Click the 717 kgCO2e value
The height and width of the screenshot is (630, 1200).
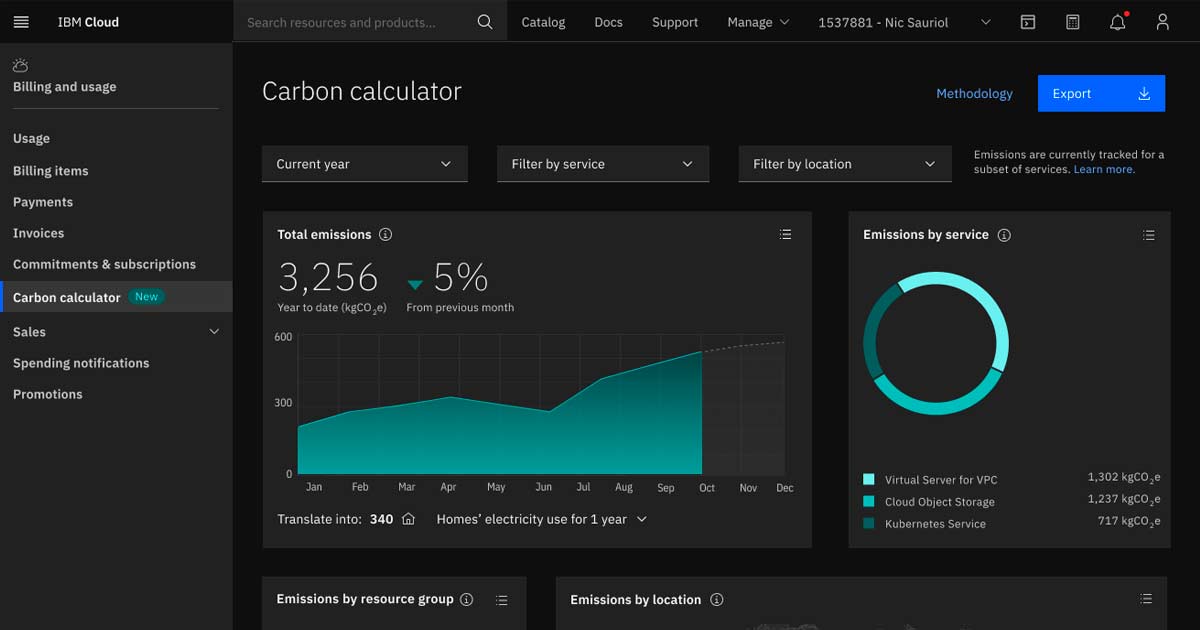[x=1129, y=522]
